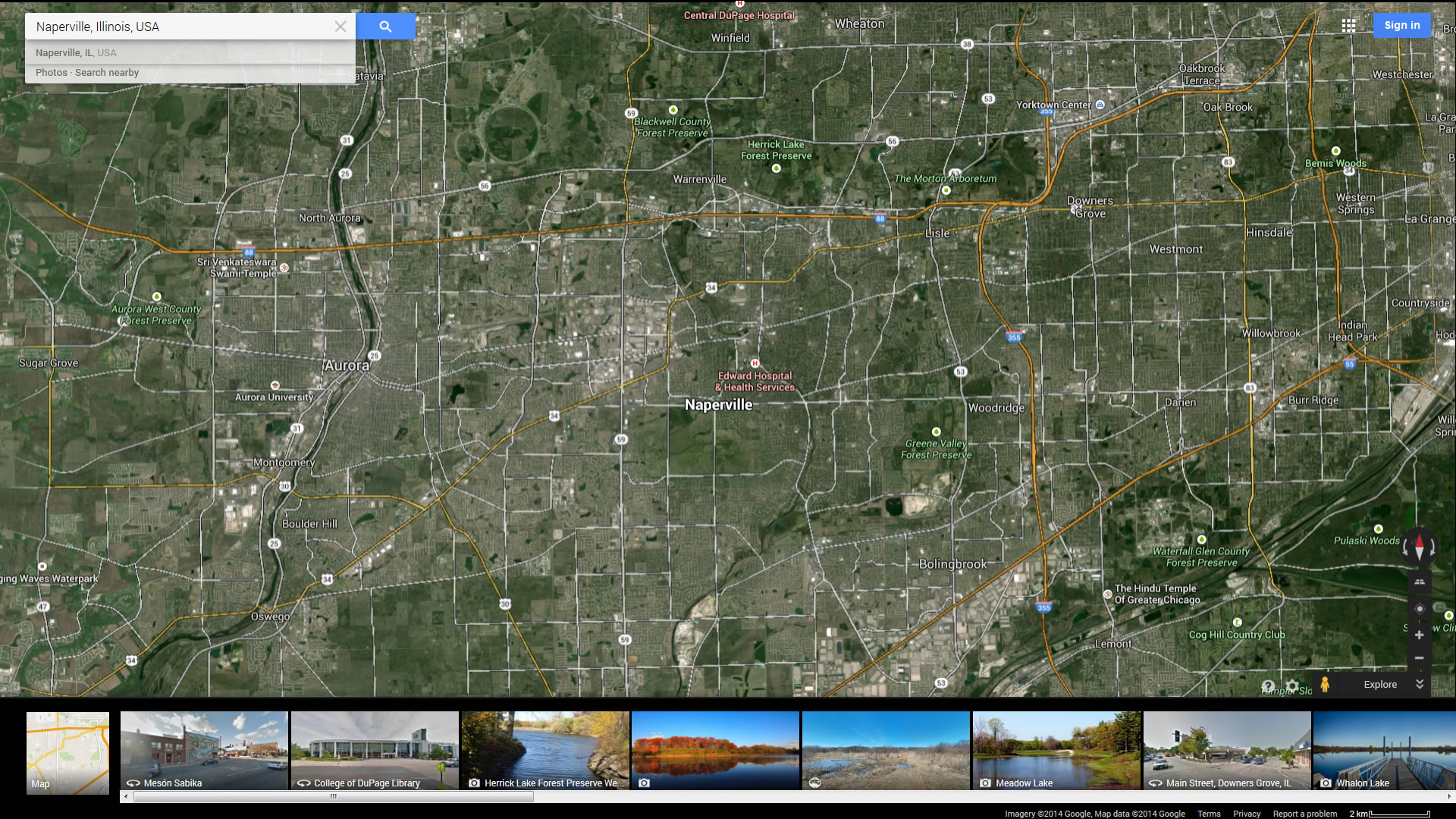Image resolution: width=1456 pixels, height=819 pixels.
Task: Click the blue search magnifier button
Action: coord(385,27)
